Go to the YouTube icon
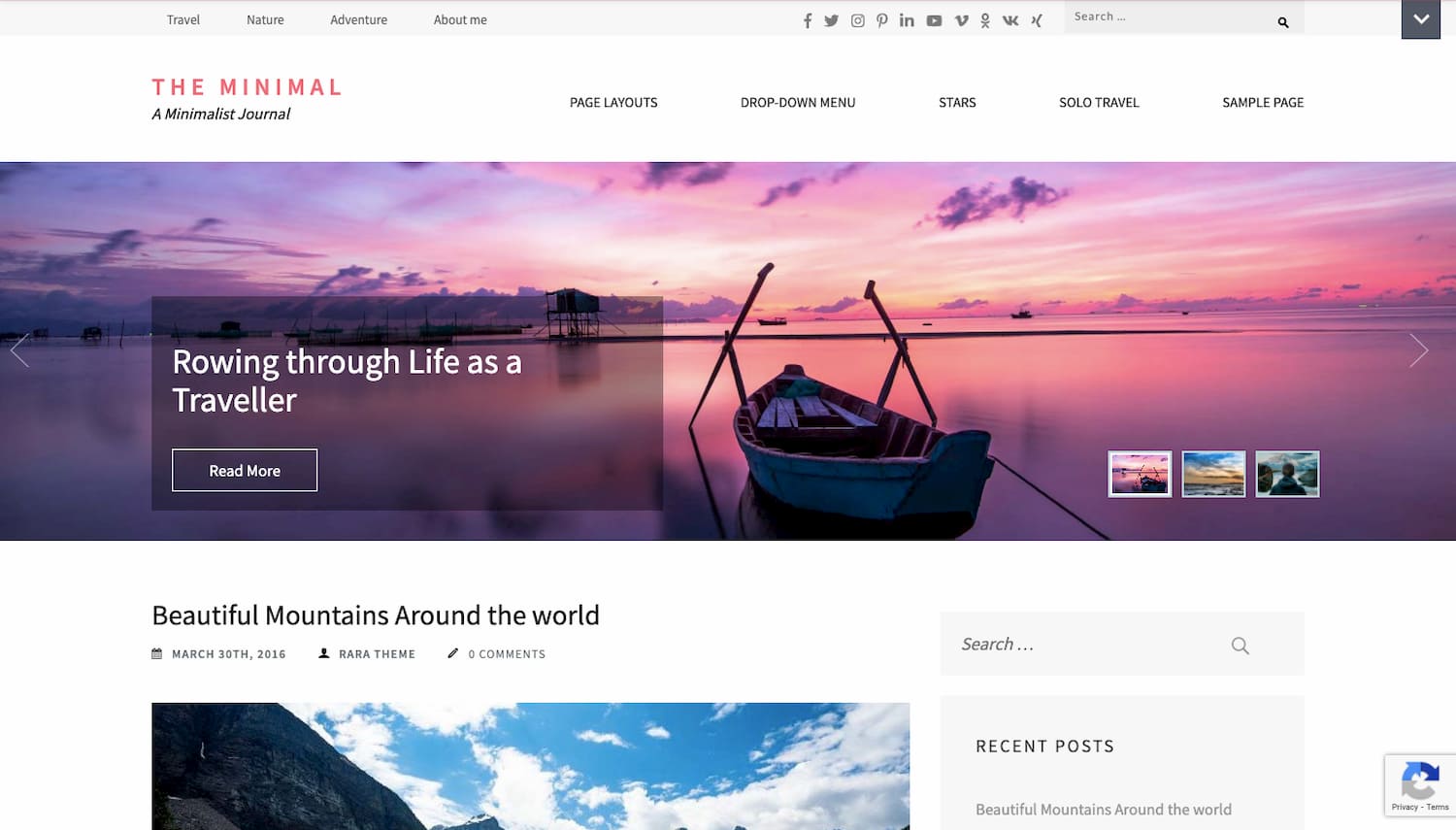The width and height of the screenshot is (1456, 830). click(934, 20)
